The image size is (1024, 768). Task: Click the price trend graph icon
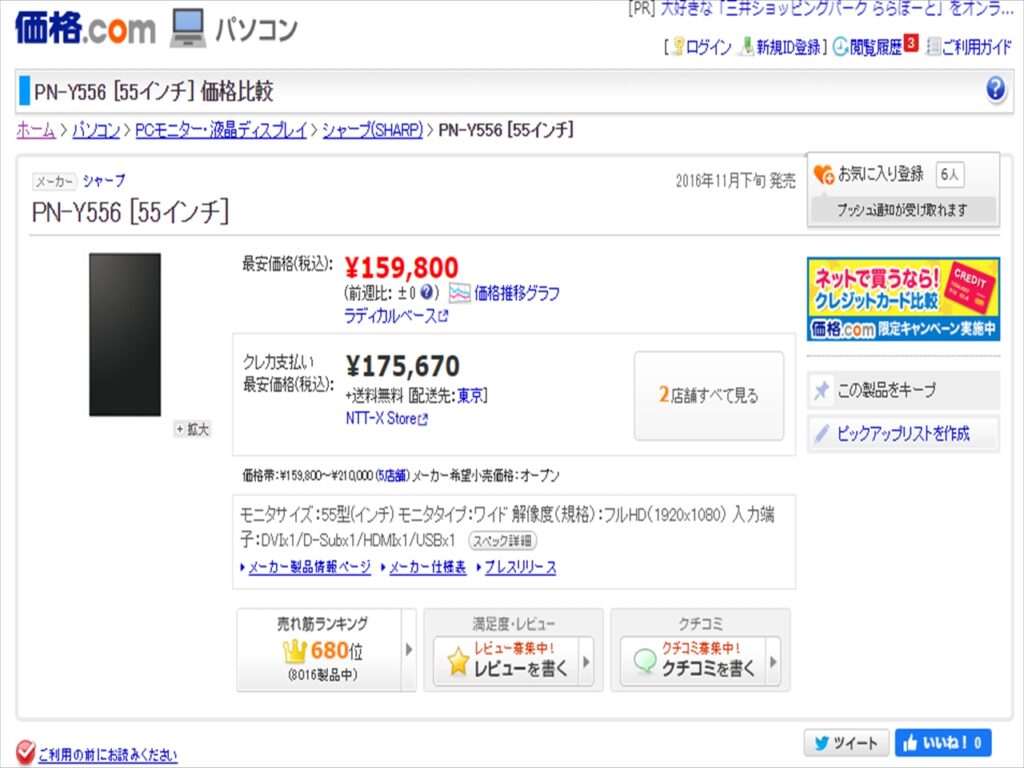pos(459,293)
